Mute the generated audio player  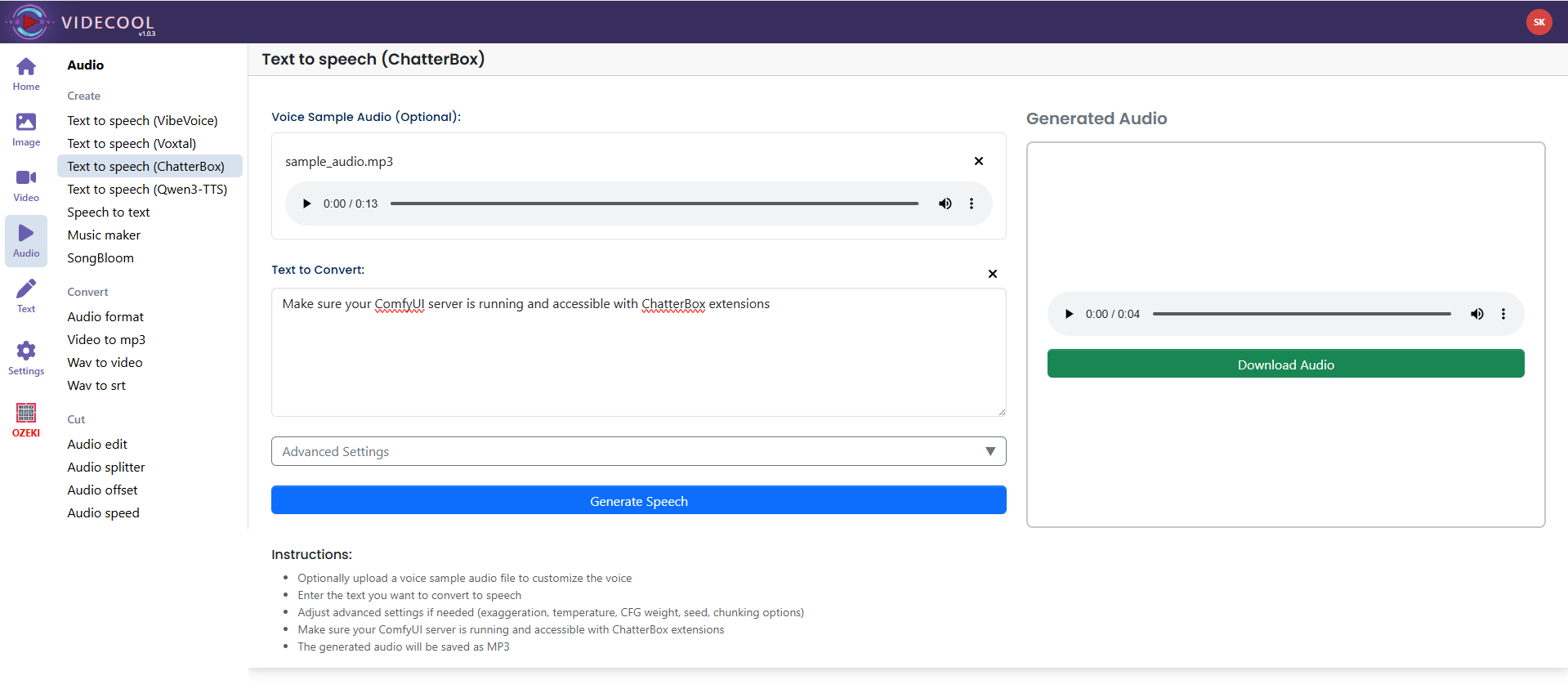pos(1476,314)
